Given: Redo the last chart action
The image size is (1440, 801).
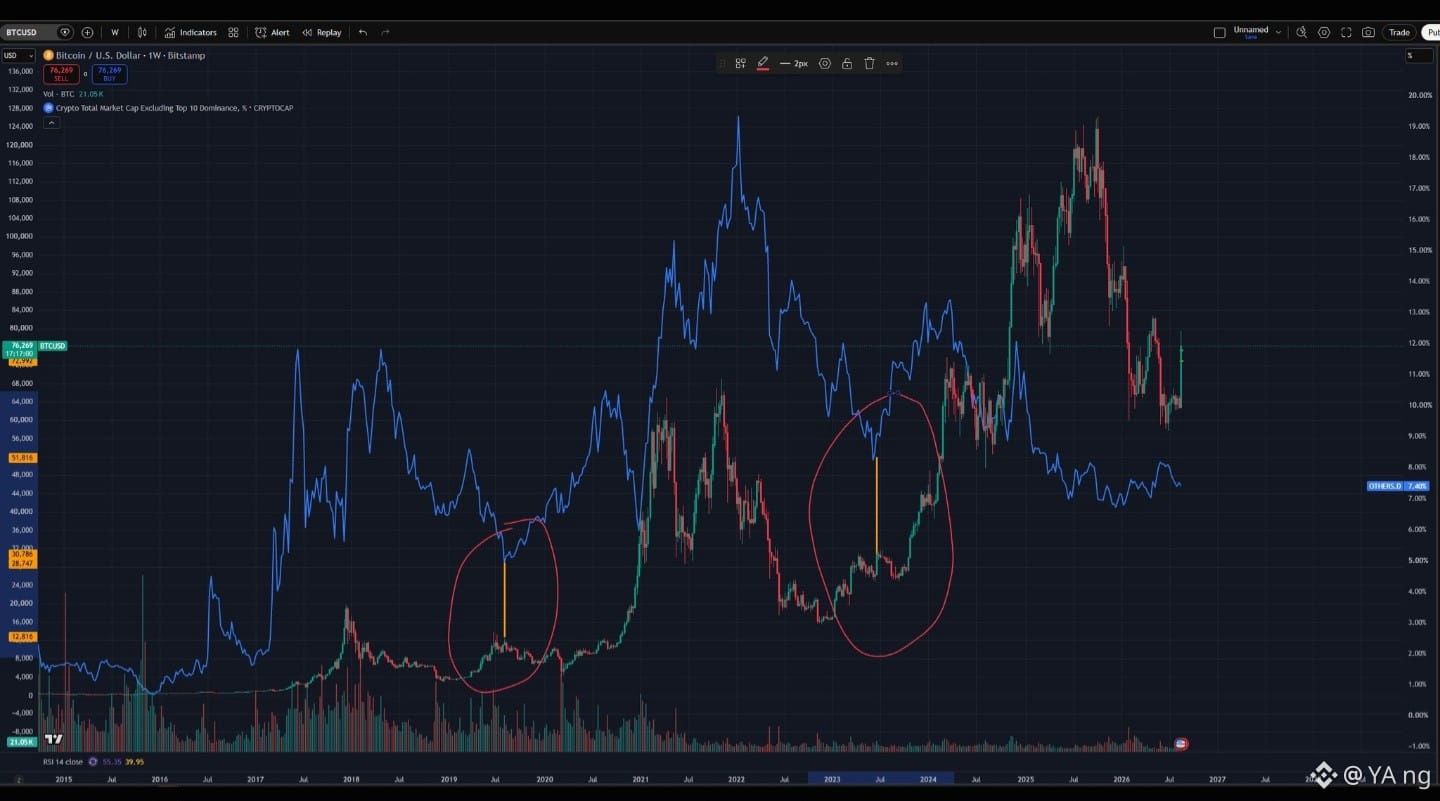Looking at the screenshot, I should click(x=385, y=33).
